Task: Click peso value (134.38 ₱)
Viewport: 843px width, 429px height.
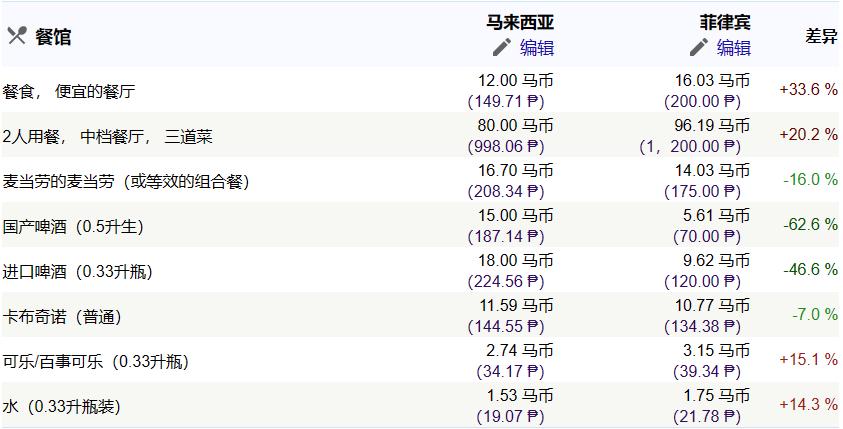Action: click(703, 327)
